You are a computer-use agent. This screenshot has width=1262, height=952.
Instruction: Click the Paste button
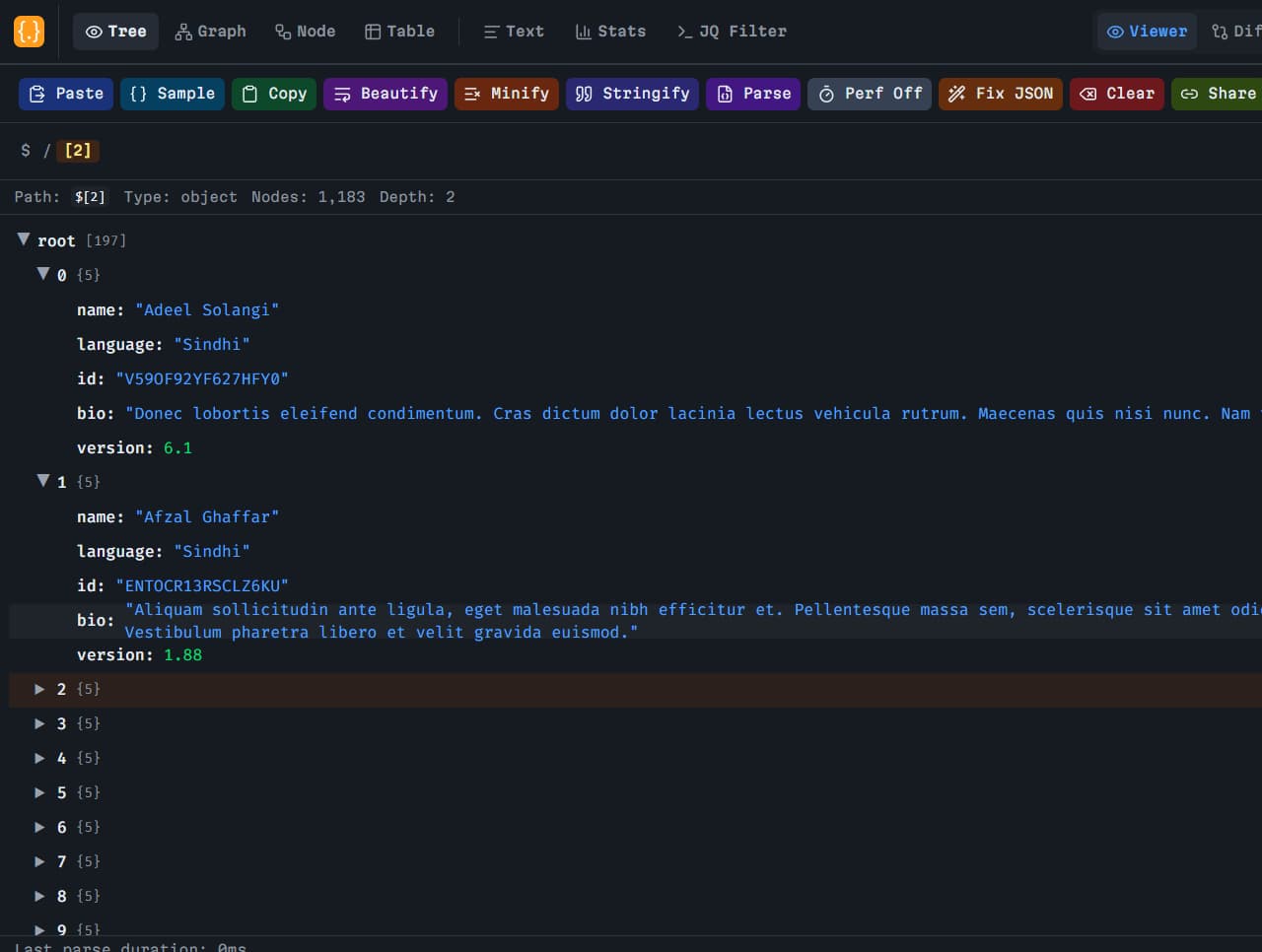pyautogui.click(x=66, y=94)
